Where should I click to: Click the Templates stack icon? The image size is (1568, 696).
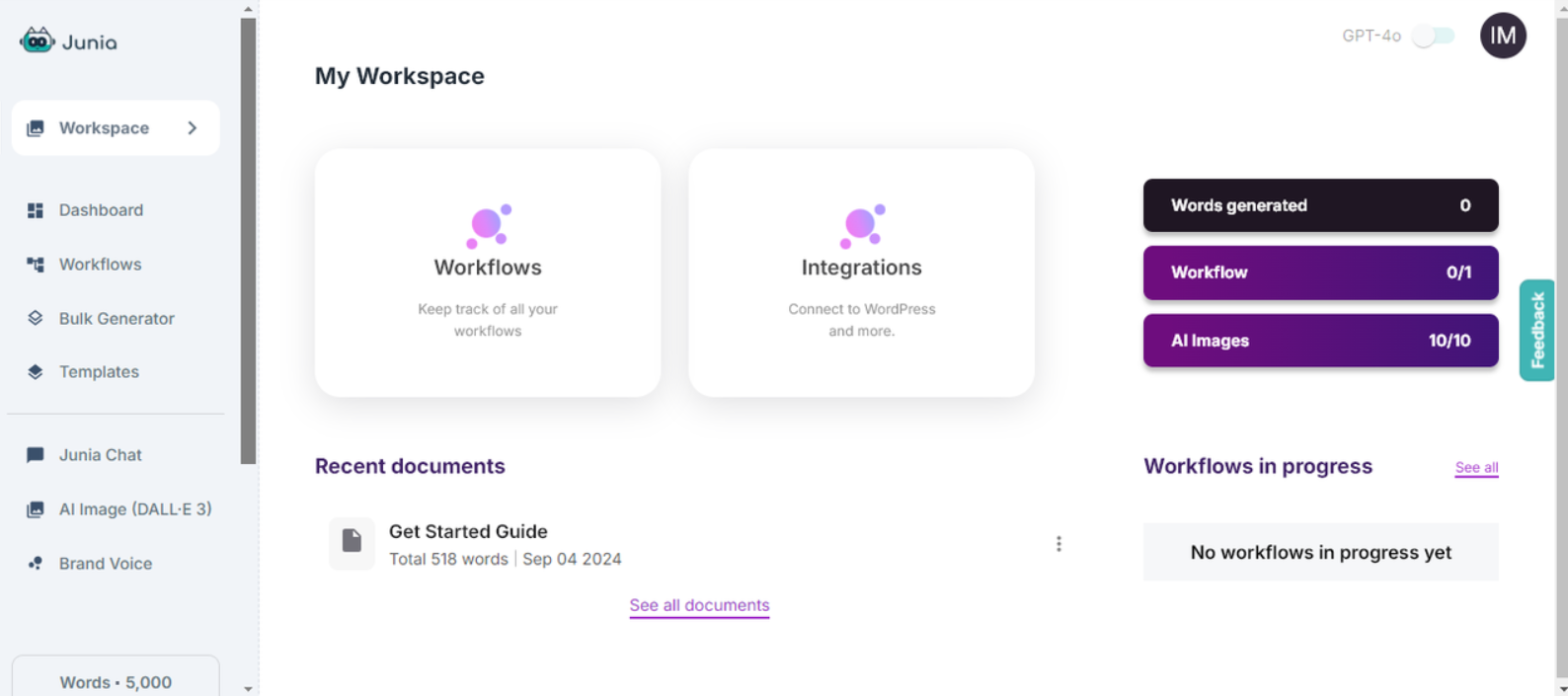[36, 372]
